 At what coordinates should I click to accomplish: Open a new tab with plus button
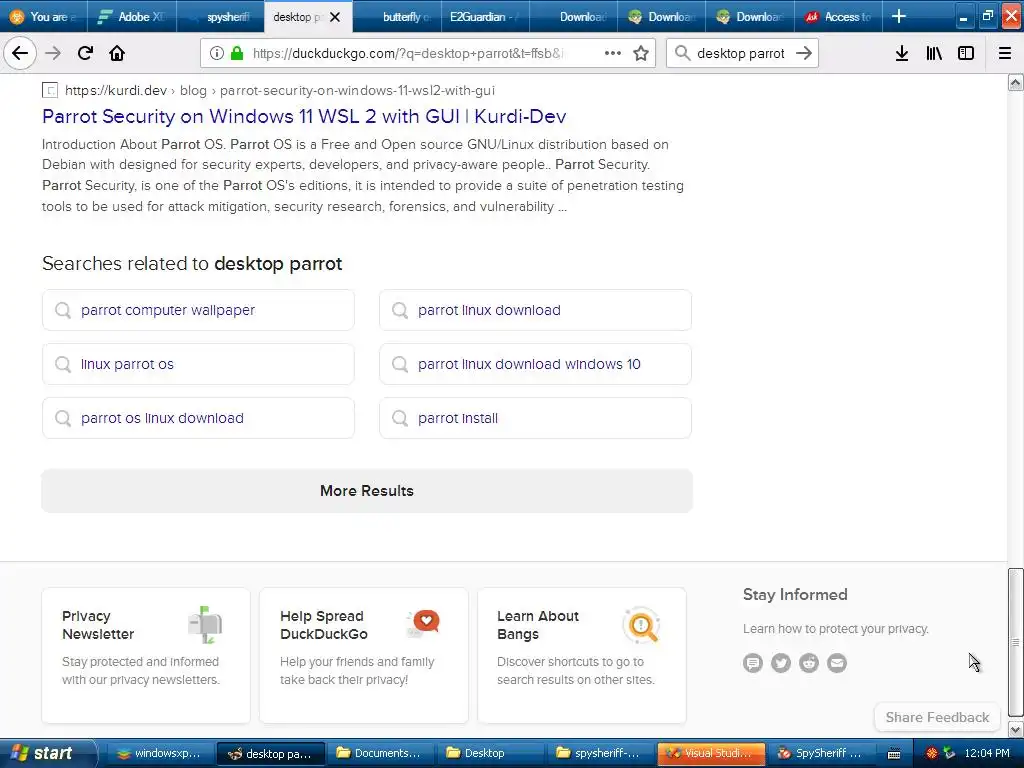point(899,16)
